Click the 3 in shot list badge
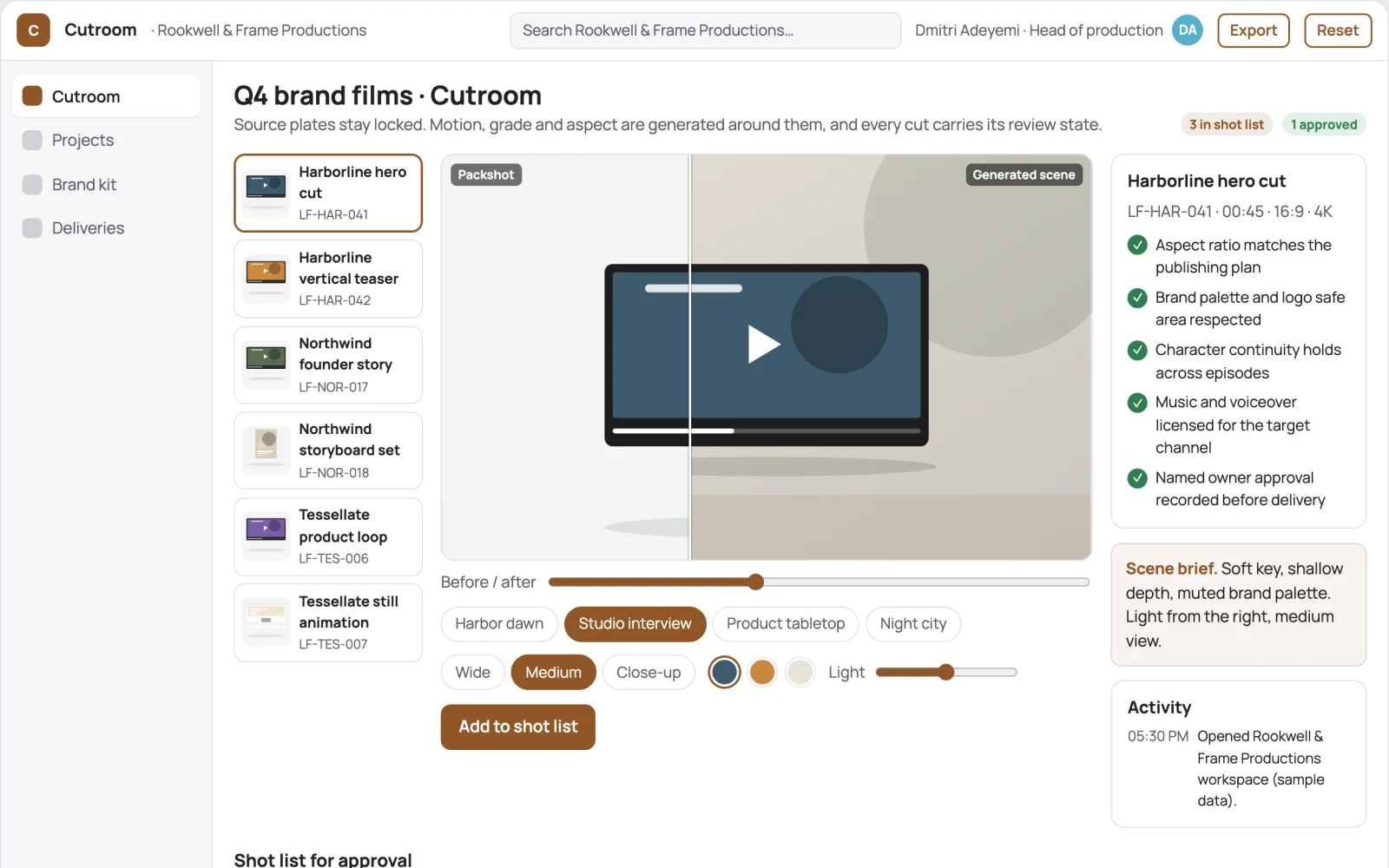The image size is (1389, 868). 1226,124
